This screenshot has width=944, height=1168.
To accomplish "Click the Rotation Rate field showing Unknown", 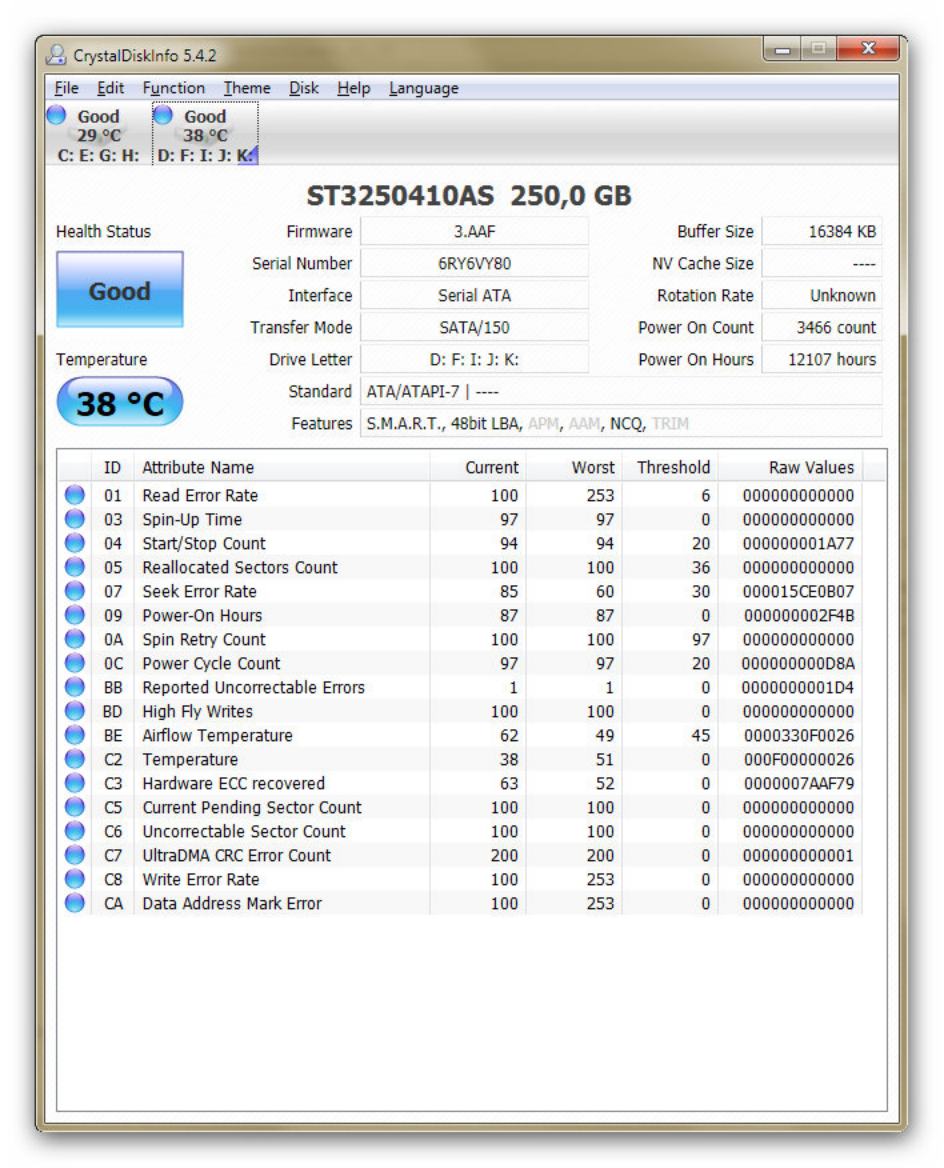I will click(822, 296).
